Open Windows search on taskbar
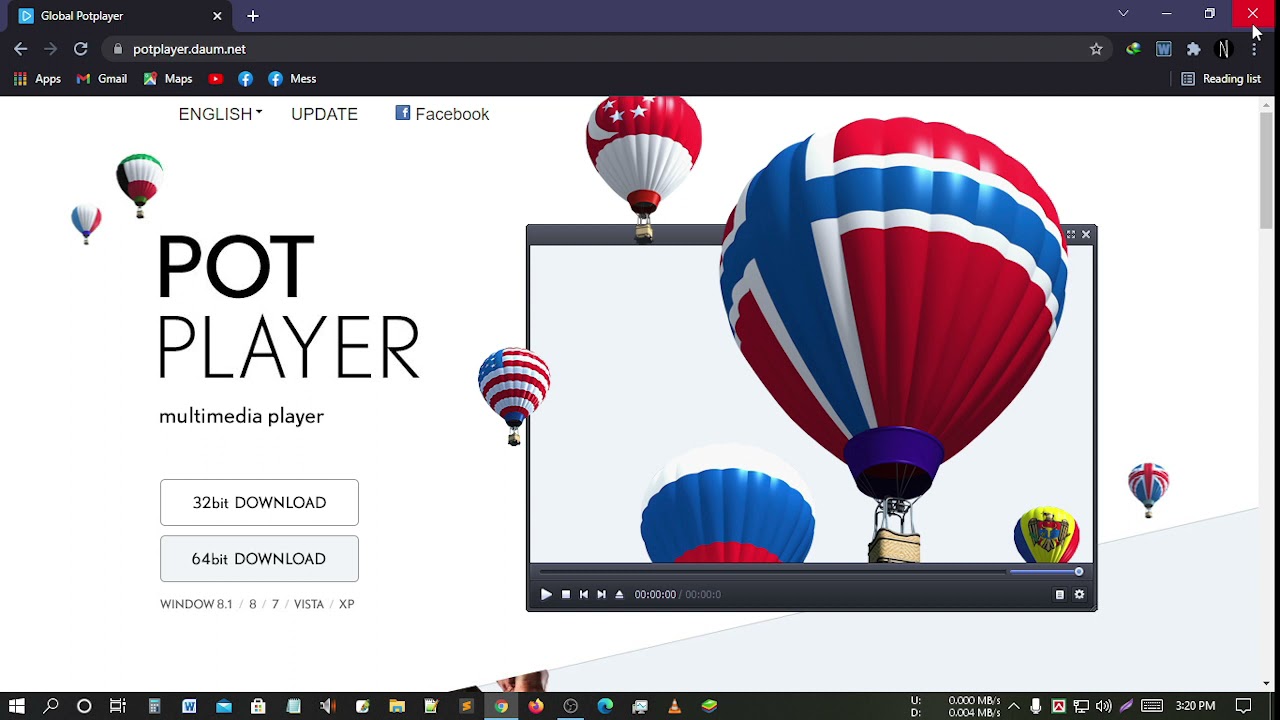 (x=51, y=706)
